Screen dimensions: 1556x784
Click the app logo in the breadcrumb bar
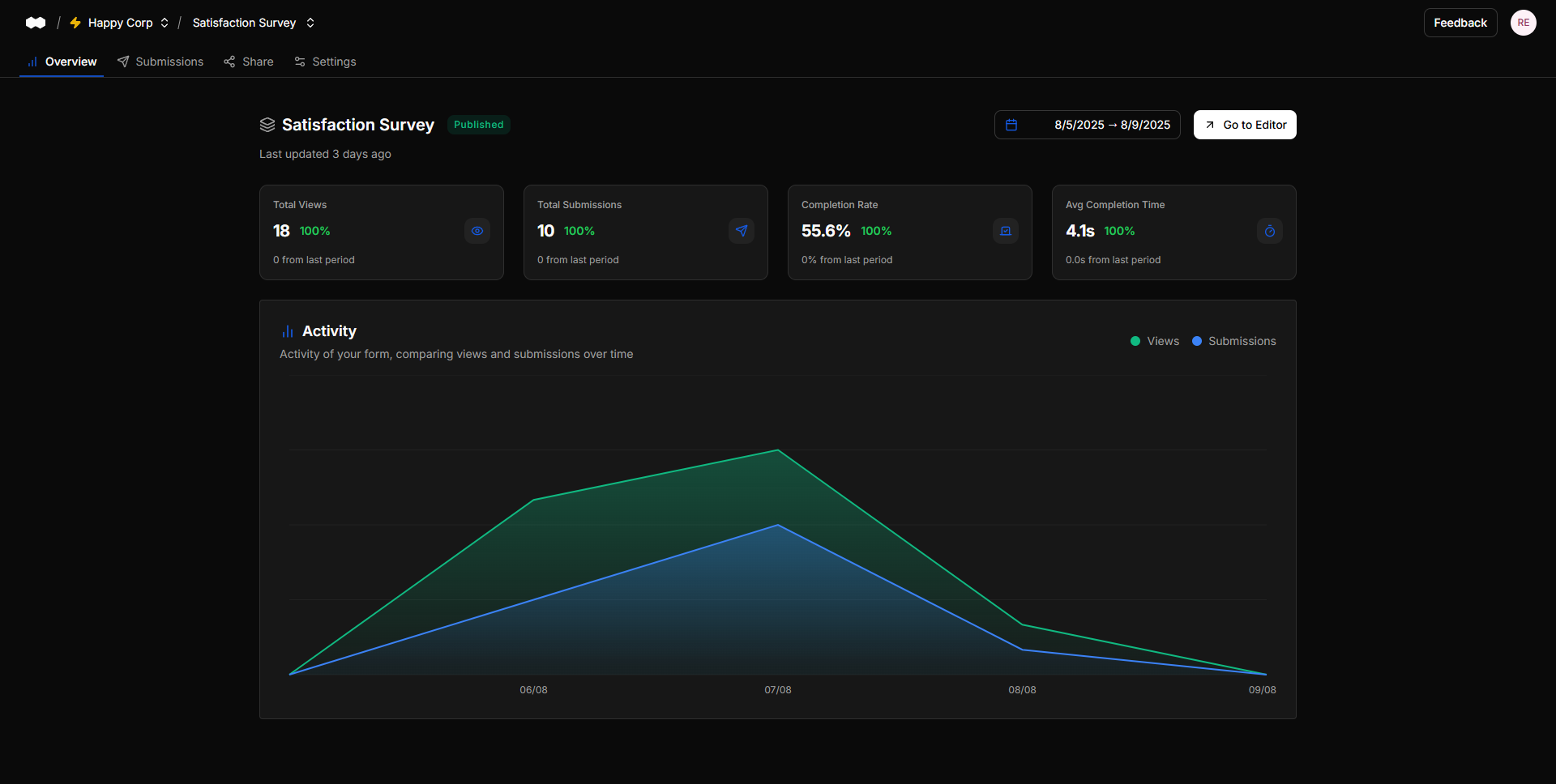[x=36, y=23]
